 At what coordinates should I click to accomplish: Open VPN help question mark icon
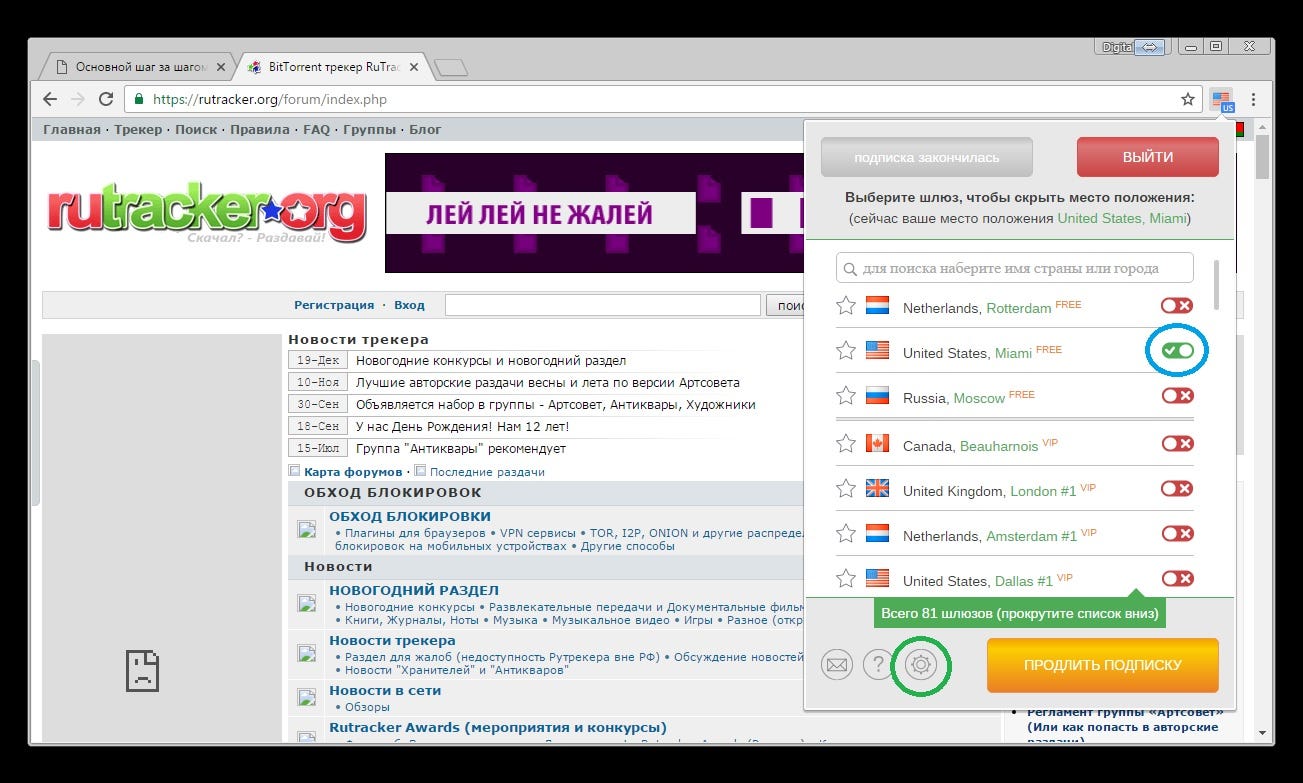(878, 664)
